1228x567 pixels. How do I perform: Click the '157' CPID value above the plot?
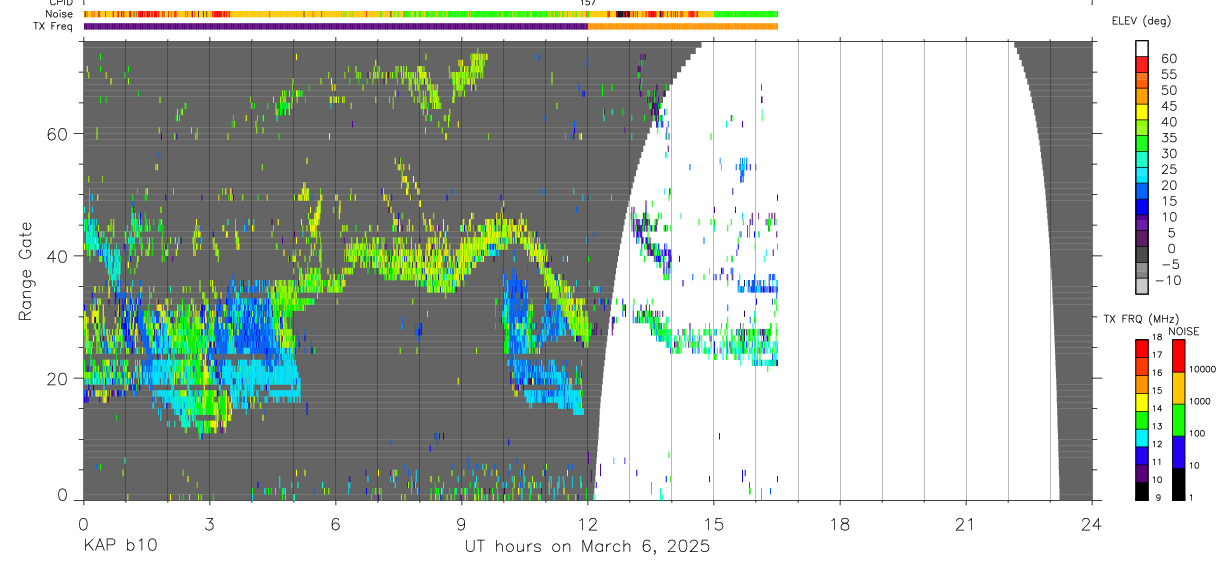point(588,3)
